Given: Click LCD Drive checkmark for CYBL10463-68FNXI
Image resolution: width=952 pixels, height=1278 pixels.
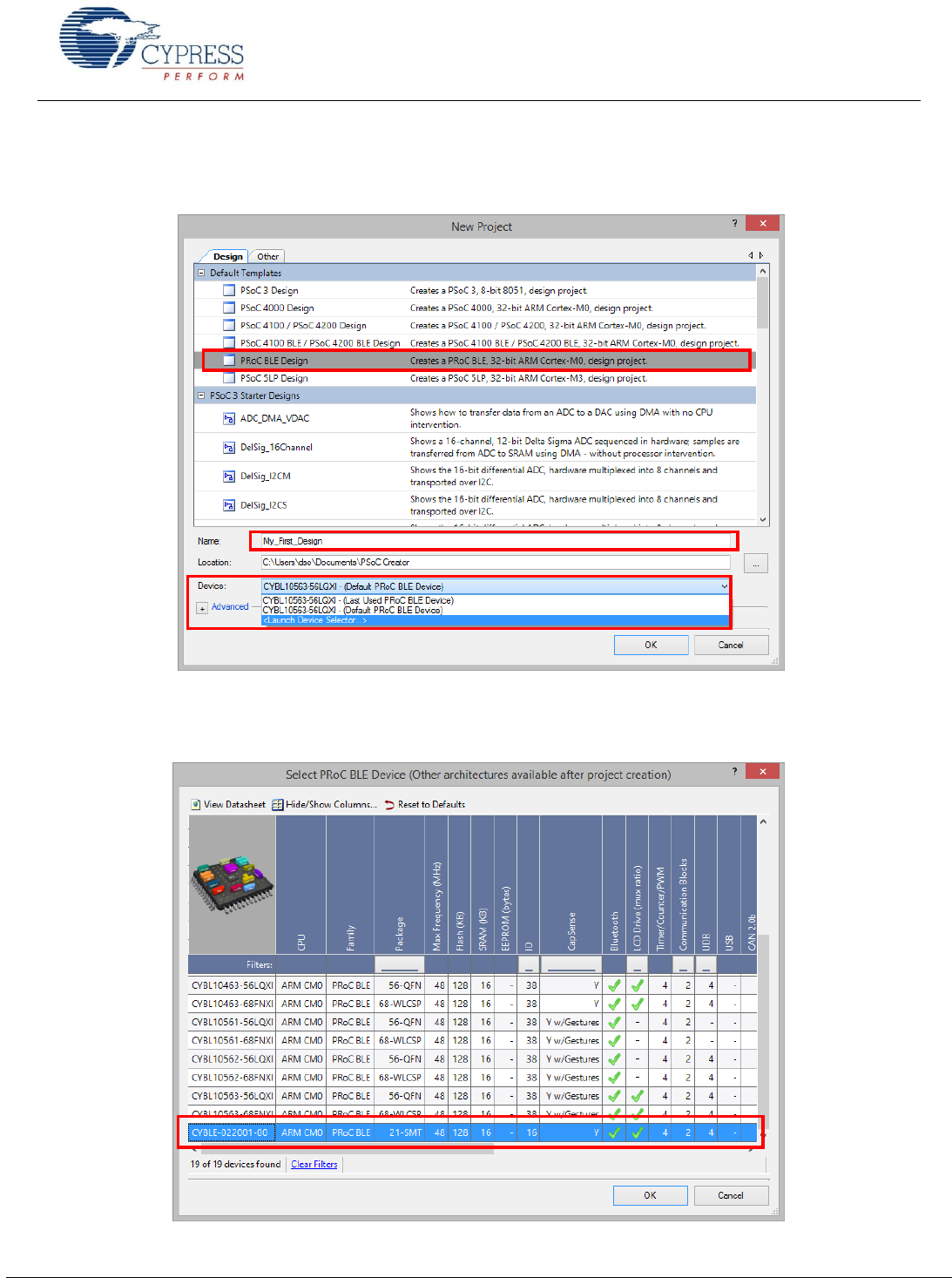Looking at the screenshot, I should pyautogui.click(x=638, y=1004).
